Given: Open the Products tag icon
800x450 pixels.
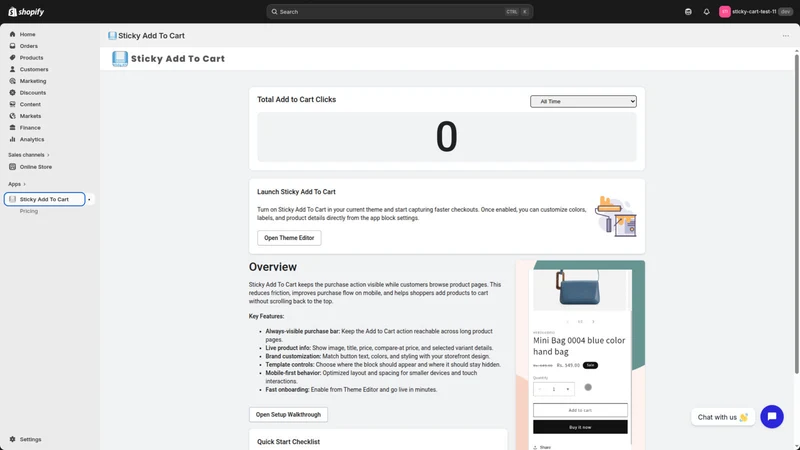Looking at the screenshot, I should pos(12,58).
